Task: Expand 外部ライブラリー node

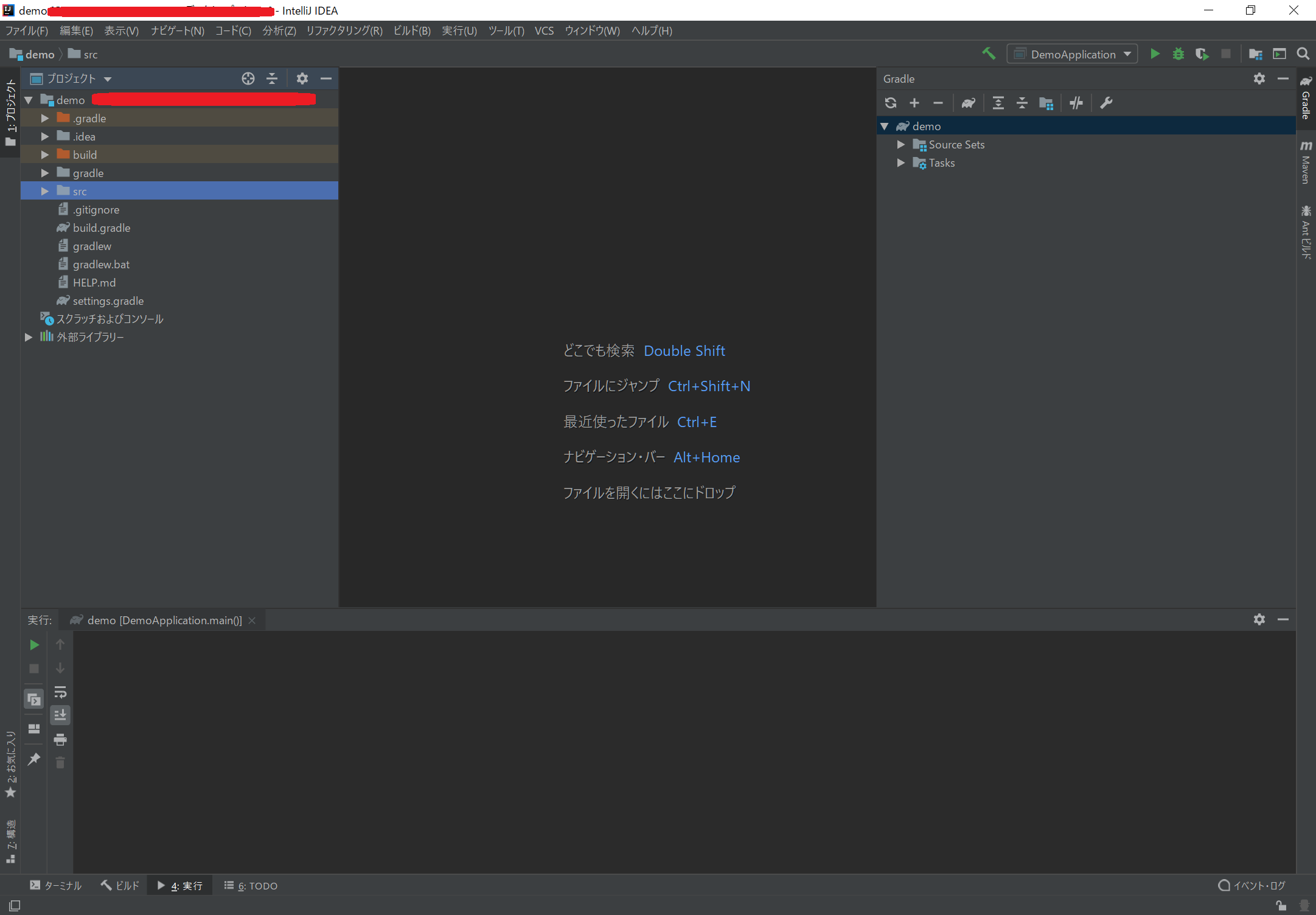Action: (x=29, y=337)
